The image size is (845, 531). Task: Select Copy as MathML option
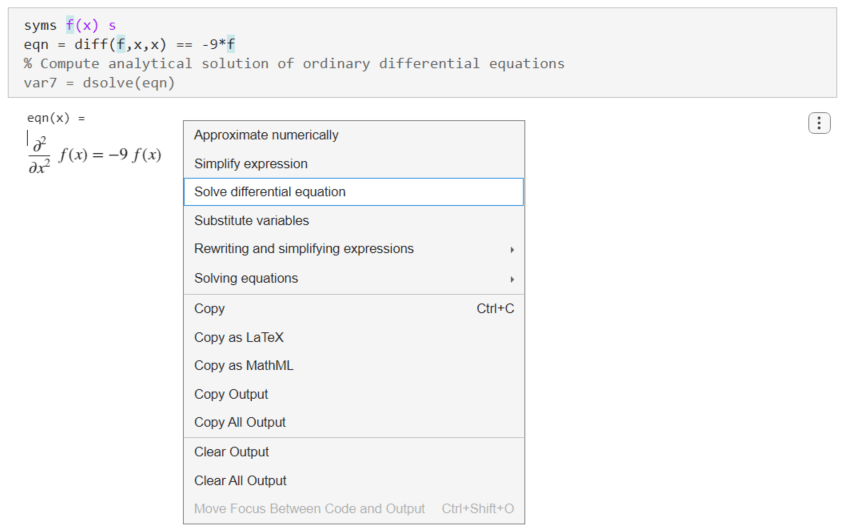pyautogui.click(x=244, y=366)
